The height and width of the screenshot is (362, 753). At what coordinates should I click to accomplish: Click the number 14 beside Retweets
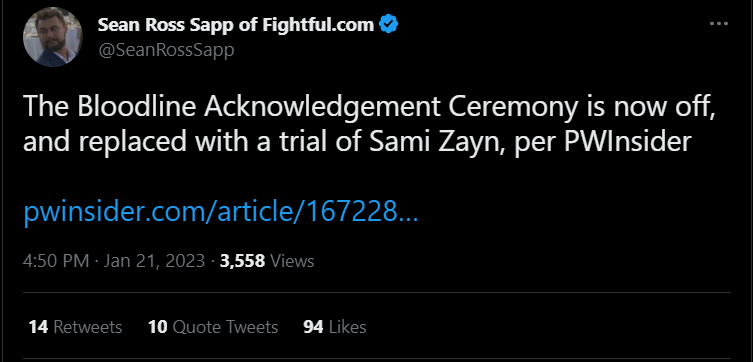[38, 327]
